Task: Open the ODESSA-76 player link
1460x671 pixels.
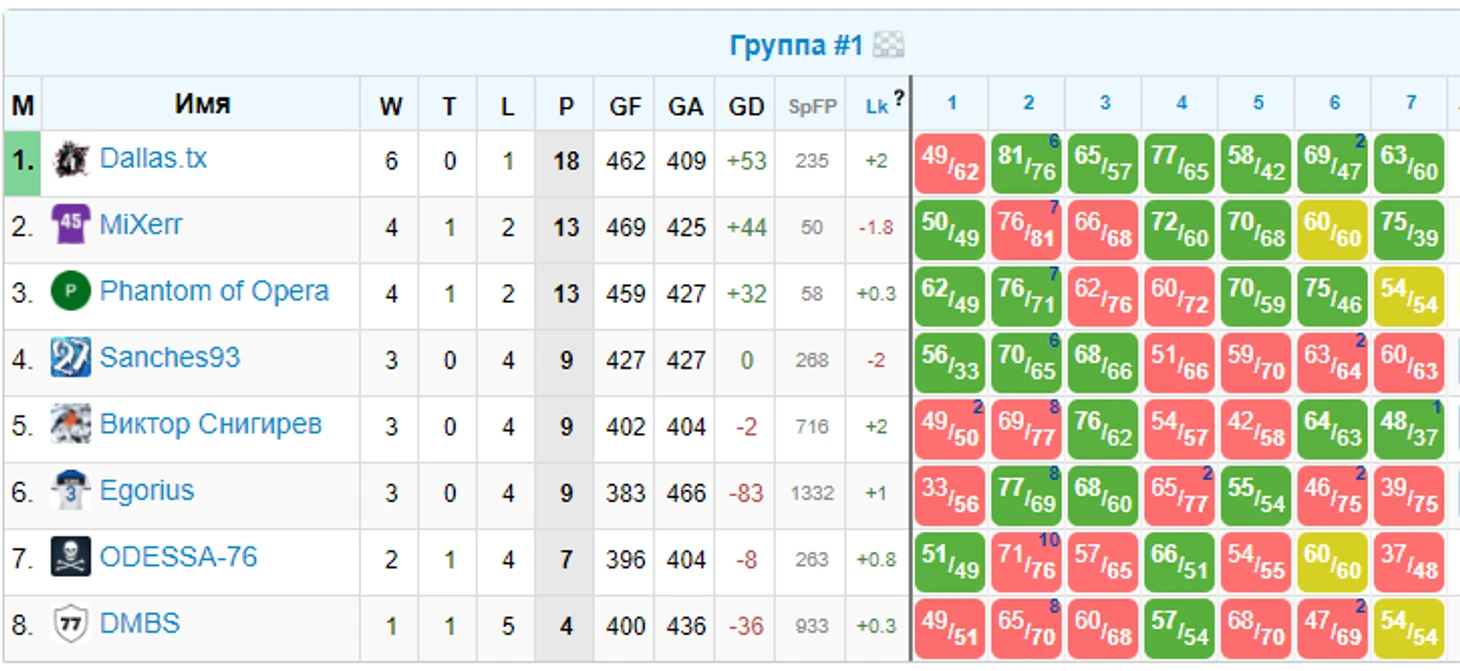Action: point(178,557)
